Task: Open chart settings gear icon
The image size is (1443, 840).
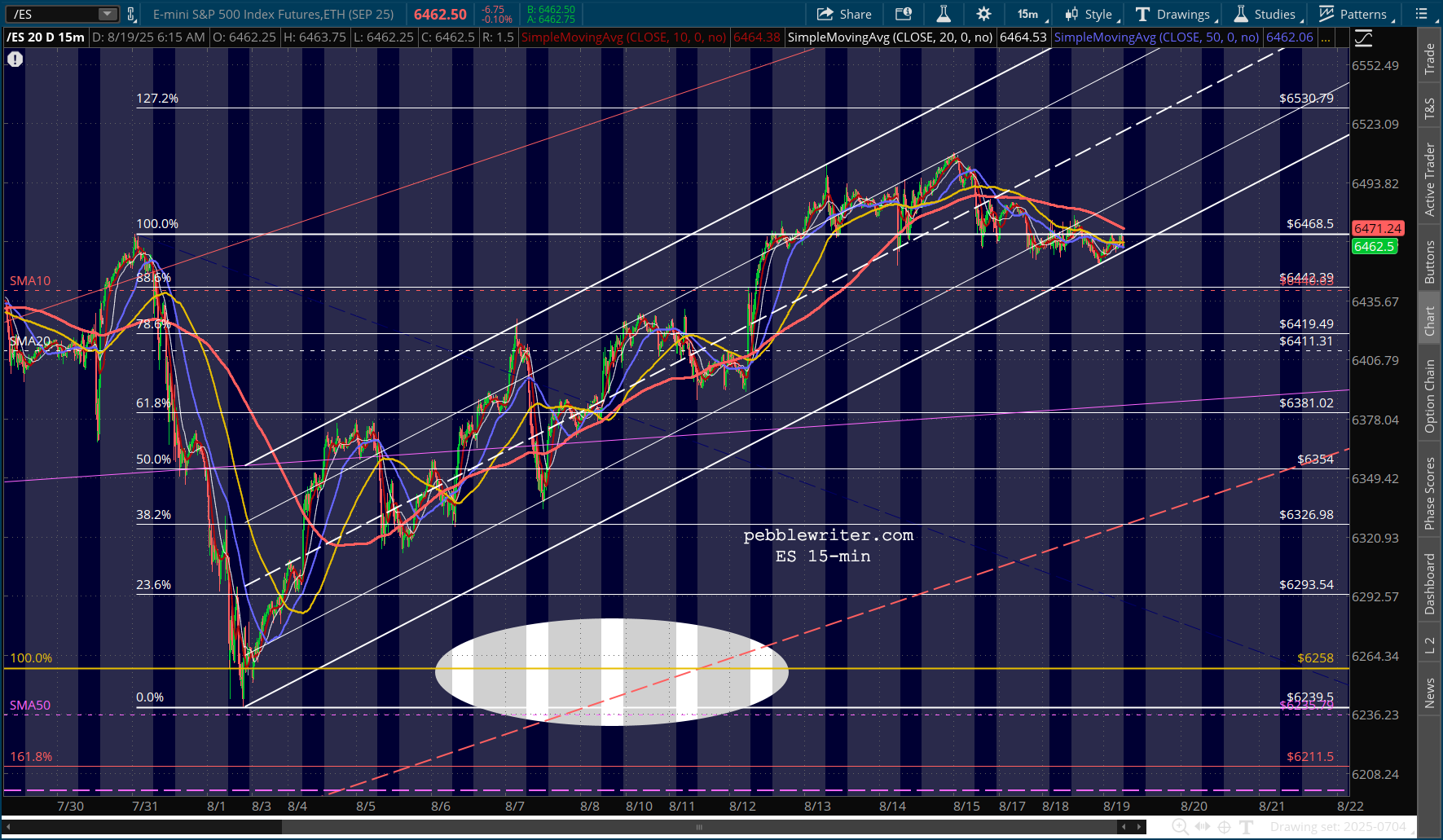Action: pos(983,14)
